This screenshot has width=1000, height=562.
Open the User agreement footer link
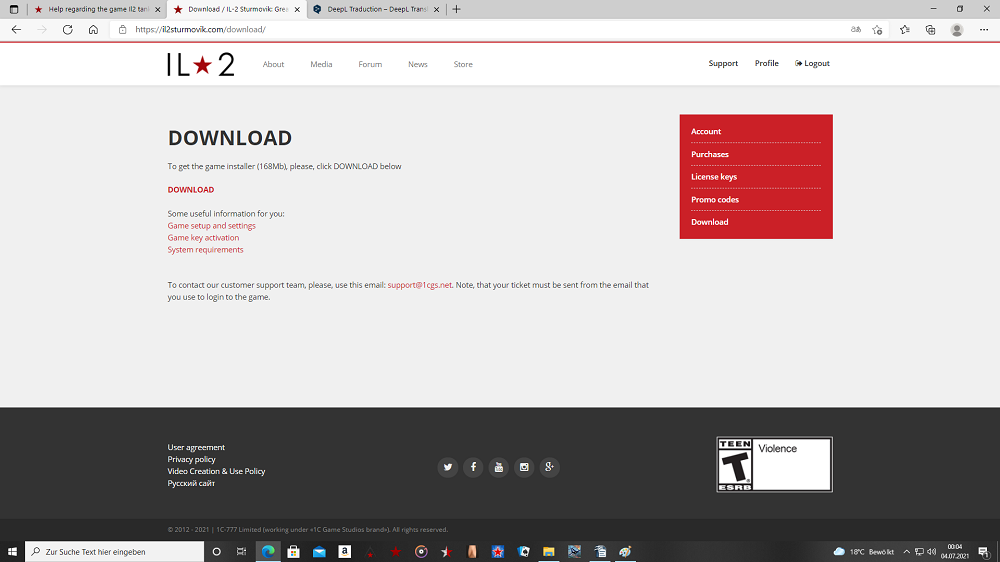point(196,447)
